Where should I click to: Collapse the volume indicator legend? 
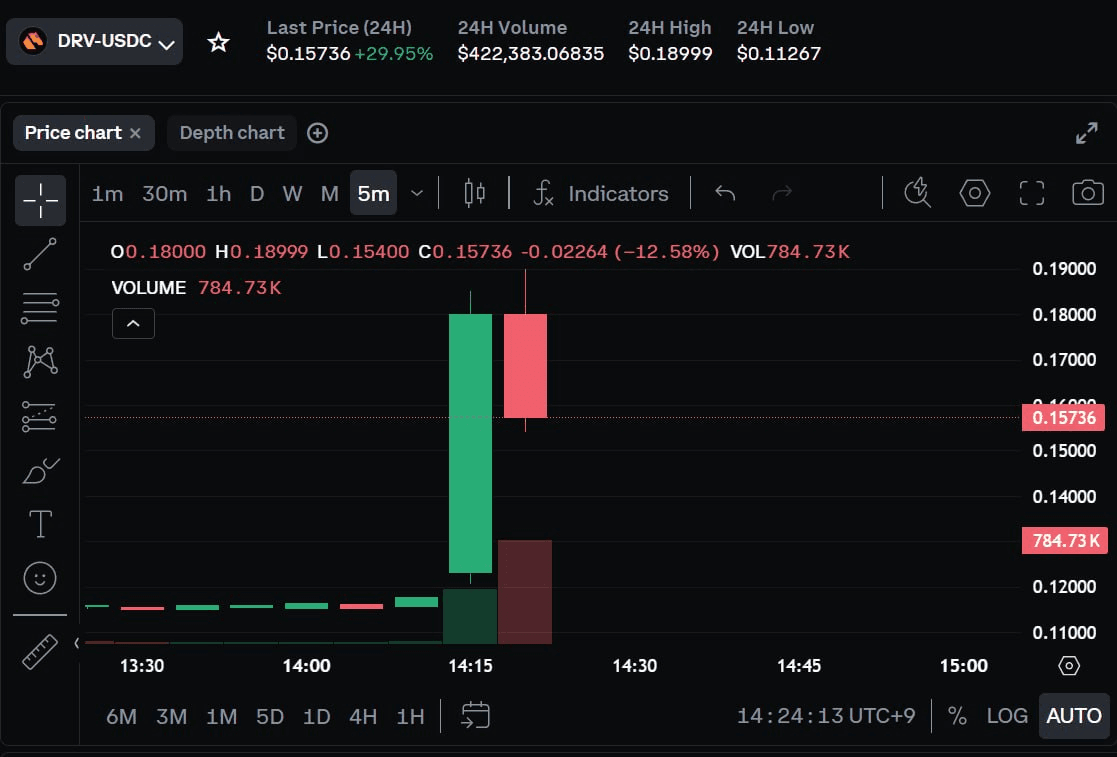tap(133, 323)
